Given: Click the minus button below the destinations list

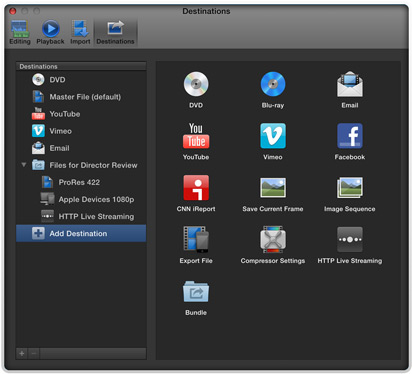Looking at the screenshot, I should (x=34, y=353).
